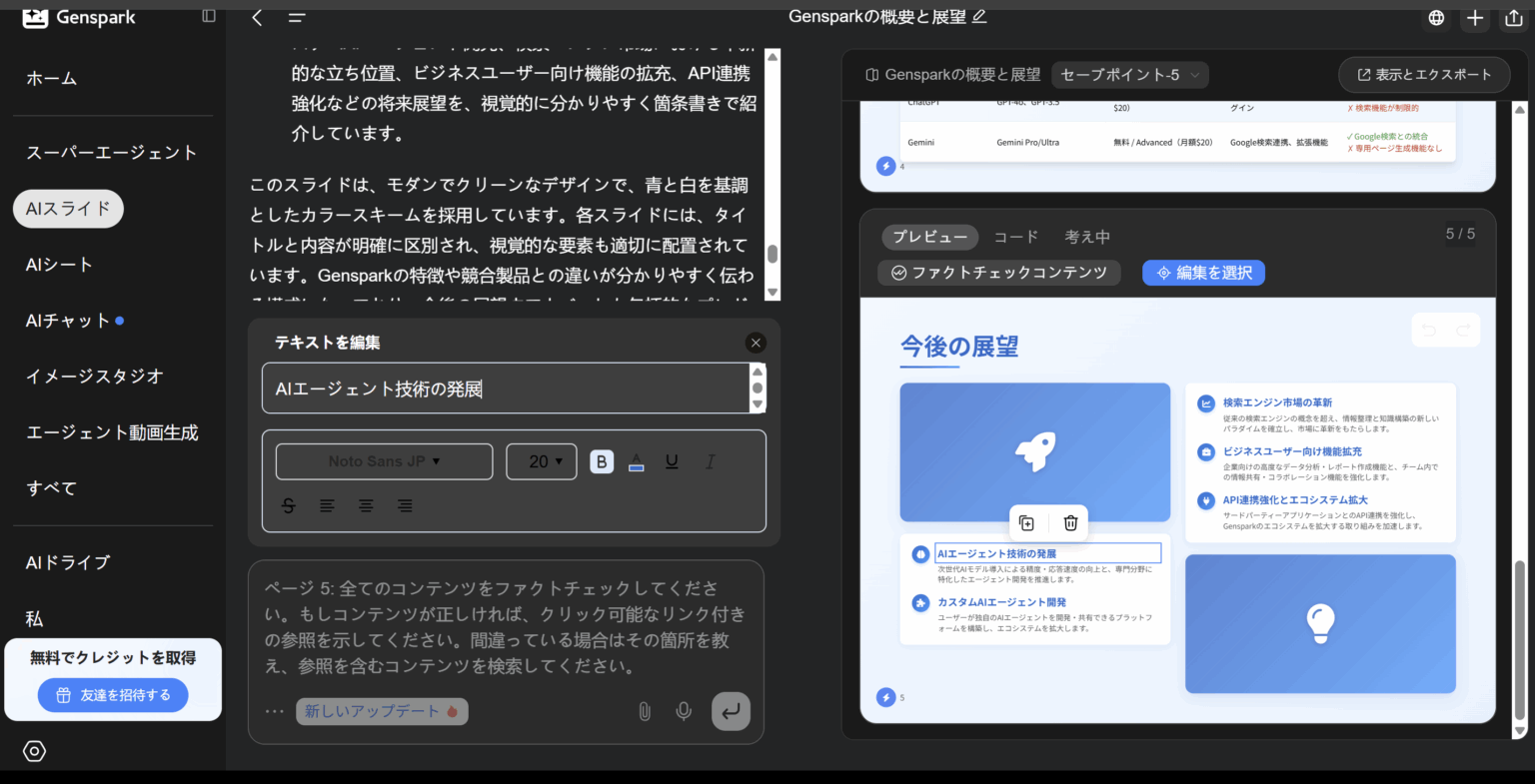Click the share icon at top right
The image size is (1535, 784).
pos(1513,17)
